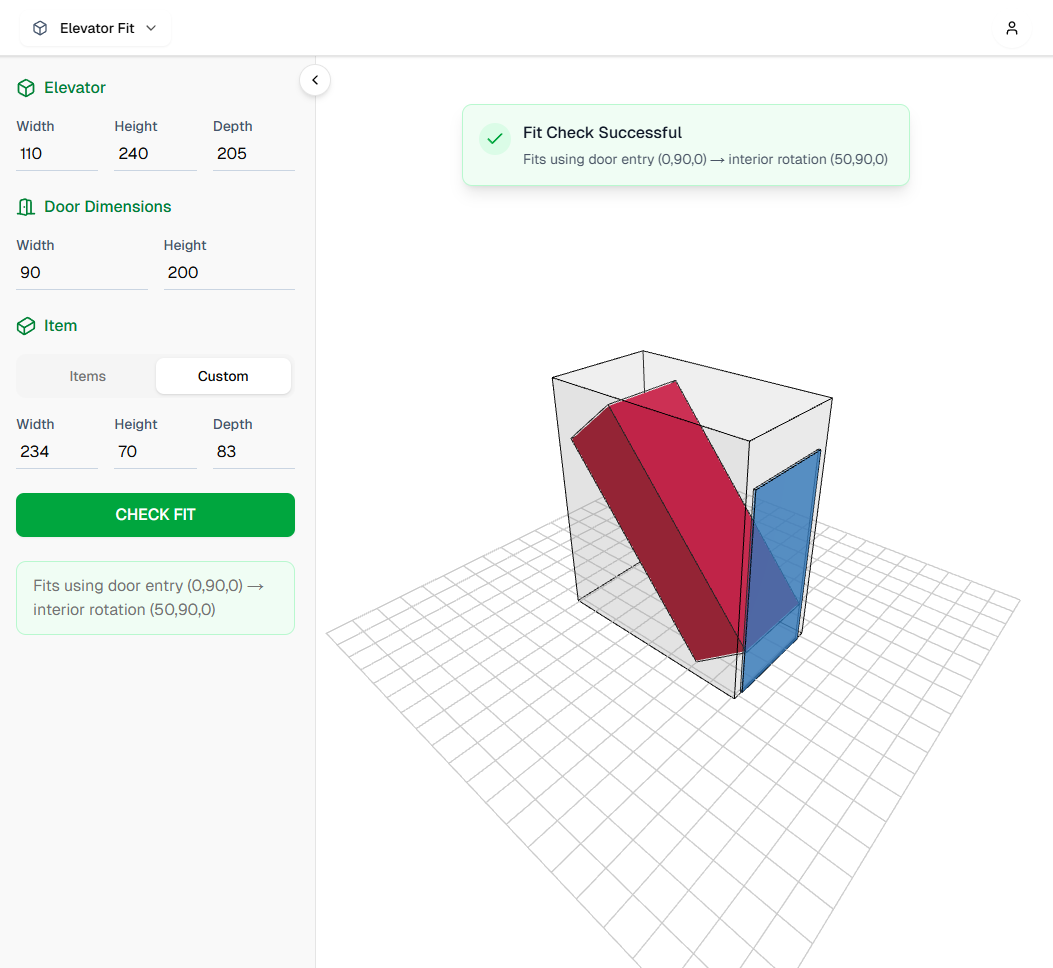
Task: Click the door Height field showing 200
Action: click(229, 272)
